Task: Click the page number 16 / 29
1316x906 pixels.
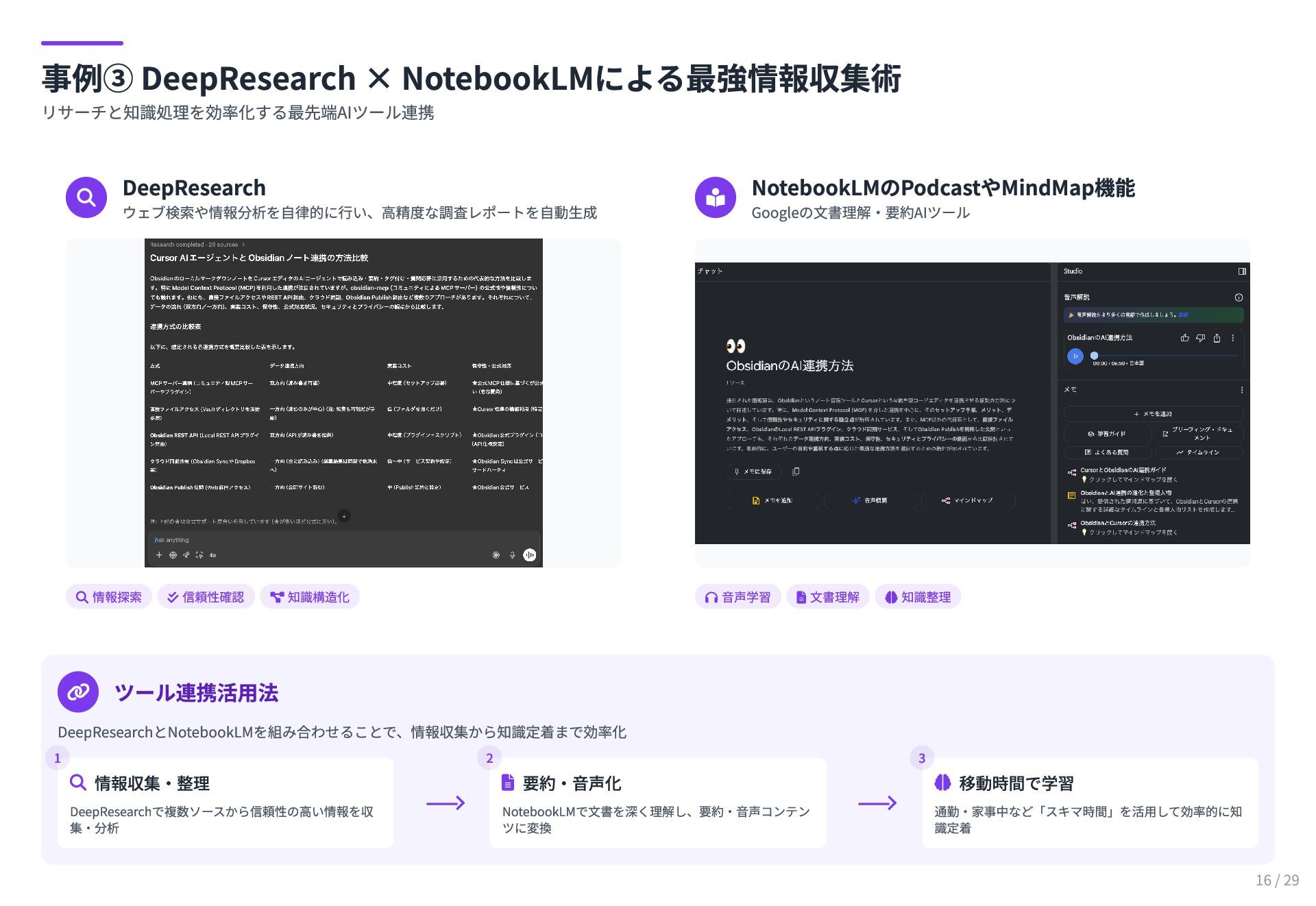Action: click(x=1277, y=880)
